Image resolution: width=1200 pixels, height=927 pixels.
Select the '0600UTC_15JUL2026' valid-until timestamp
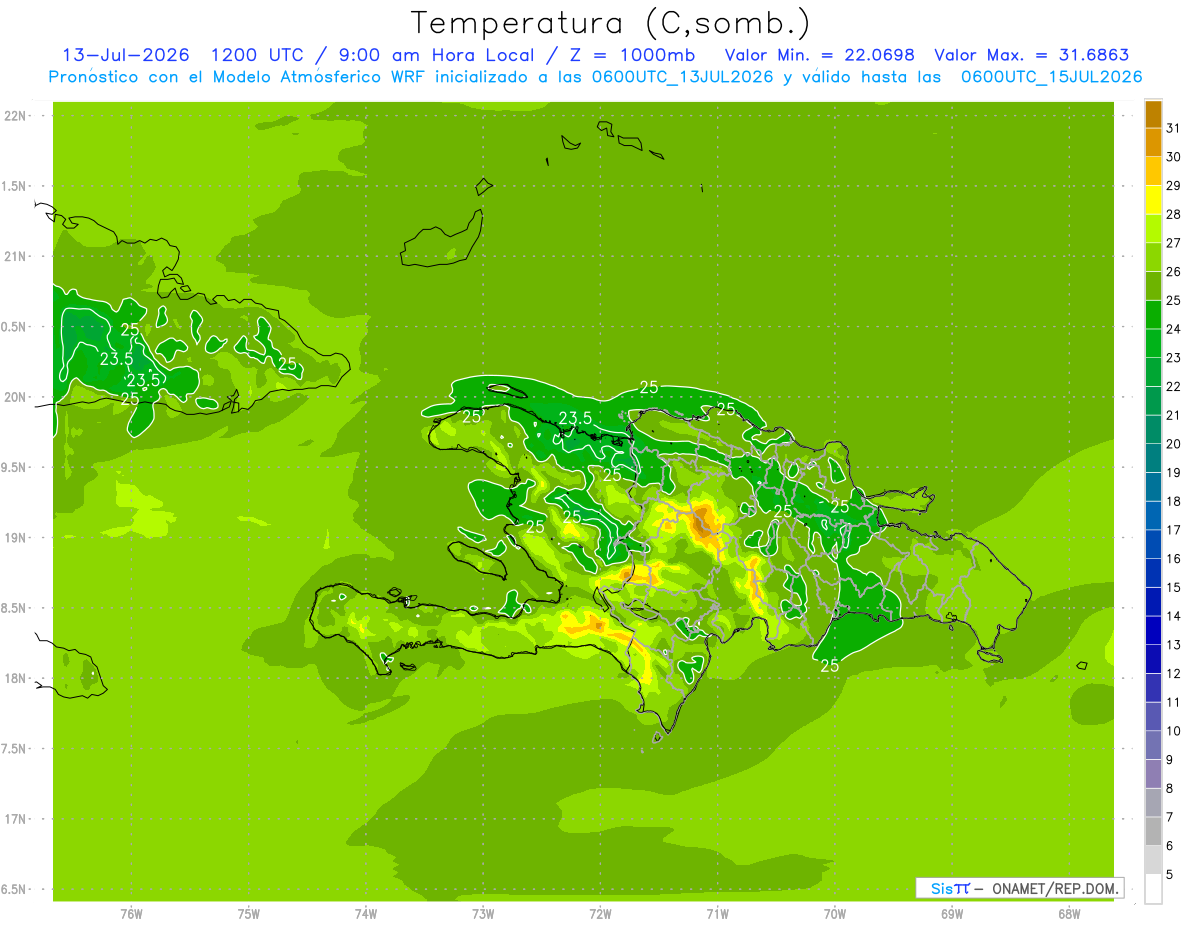pyautogui.click(x=1051, y=77)
